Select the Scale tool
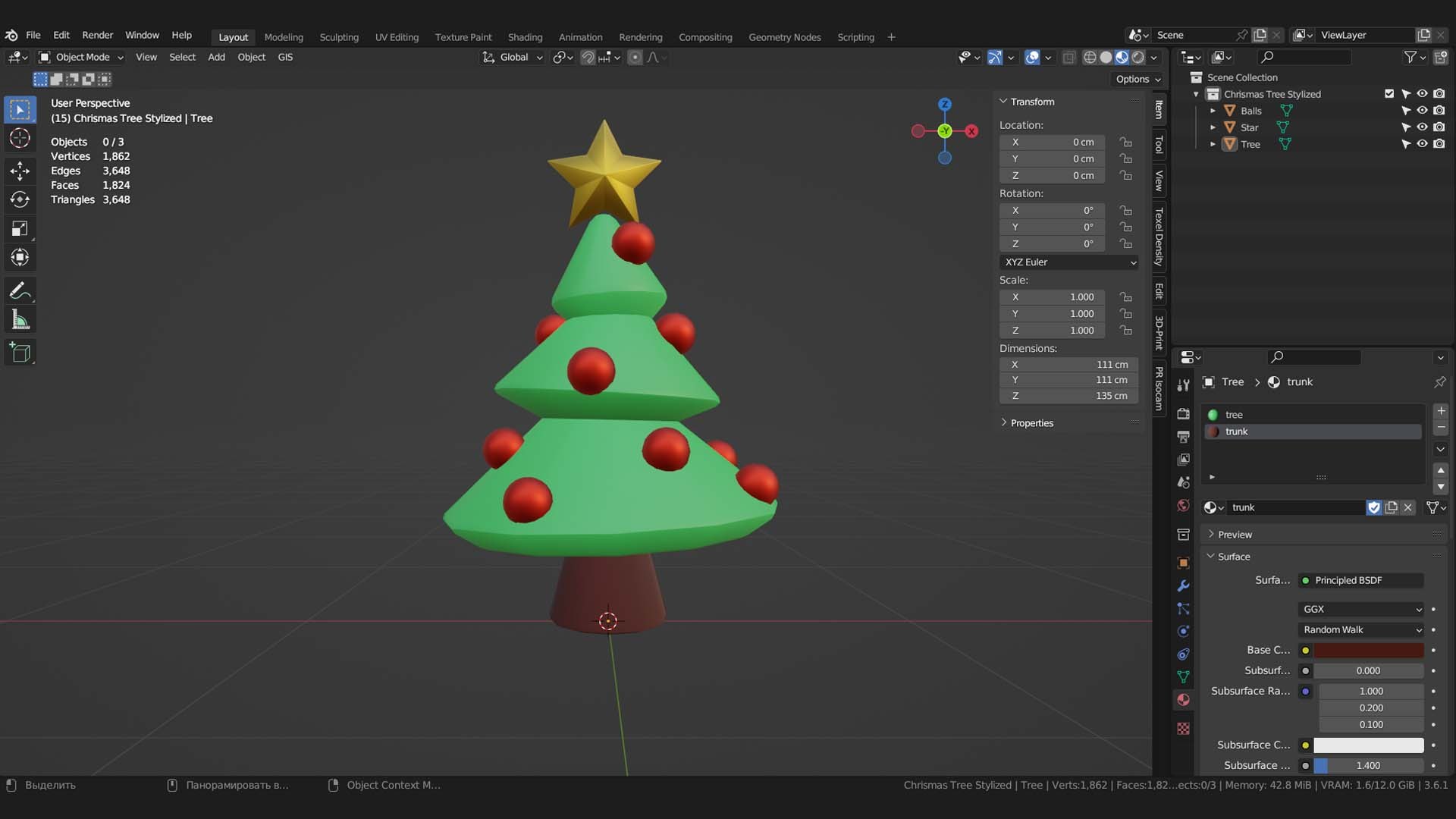The image size is (1456, 819). pyautogui.click(x=20, y=228)
